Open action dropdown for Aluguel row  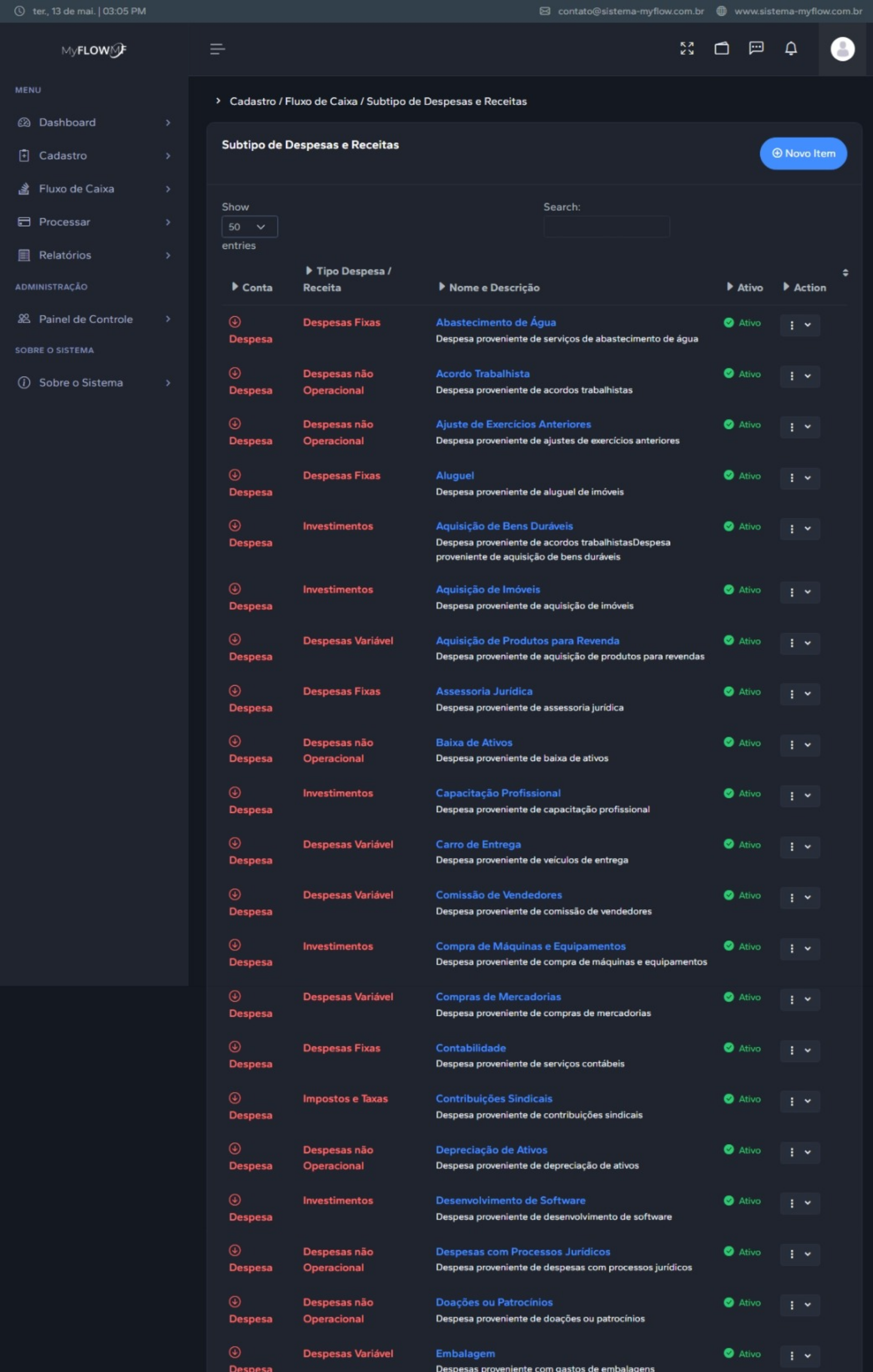pos(799,478)
